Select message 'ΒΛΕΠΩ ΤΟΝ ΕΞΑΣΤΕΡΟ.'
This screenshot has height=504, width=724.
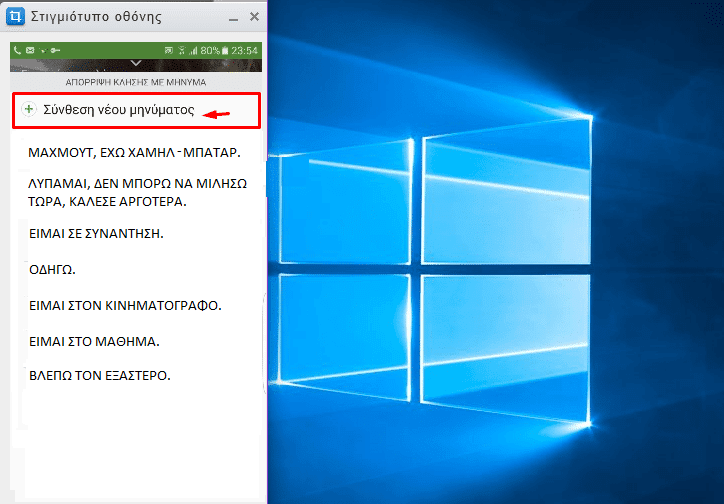pos(100,375)
